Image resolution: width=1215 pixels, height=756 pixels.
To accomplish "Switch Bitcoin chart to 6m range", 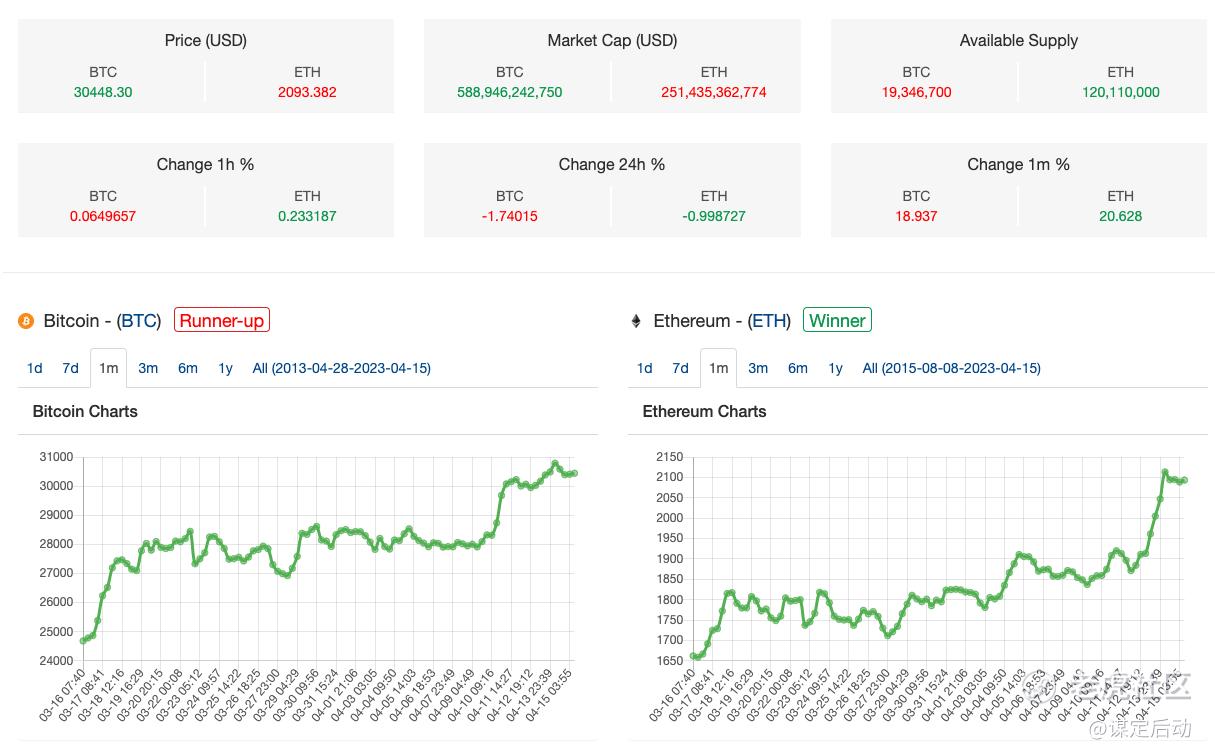I will [188, 368].
